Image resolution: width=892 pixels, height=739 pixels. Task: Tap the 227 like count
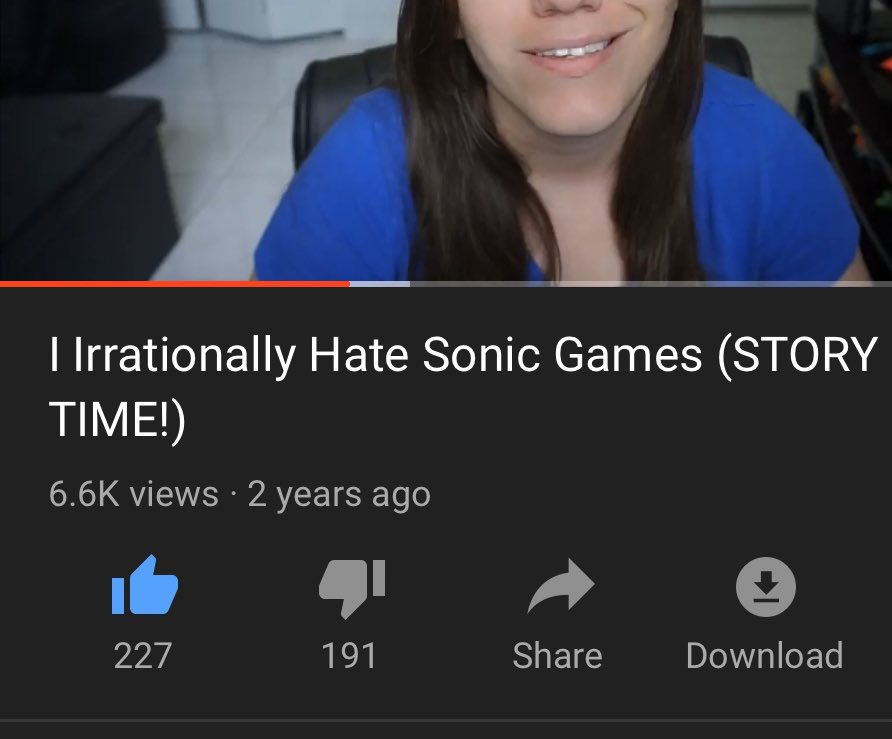pyautogui.click(x=142, y=655)
